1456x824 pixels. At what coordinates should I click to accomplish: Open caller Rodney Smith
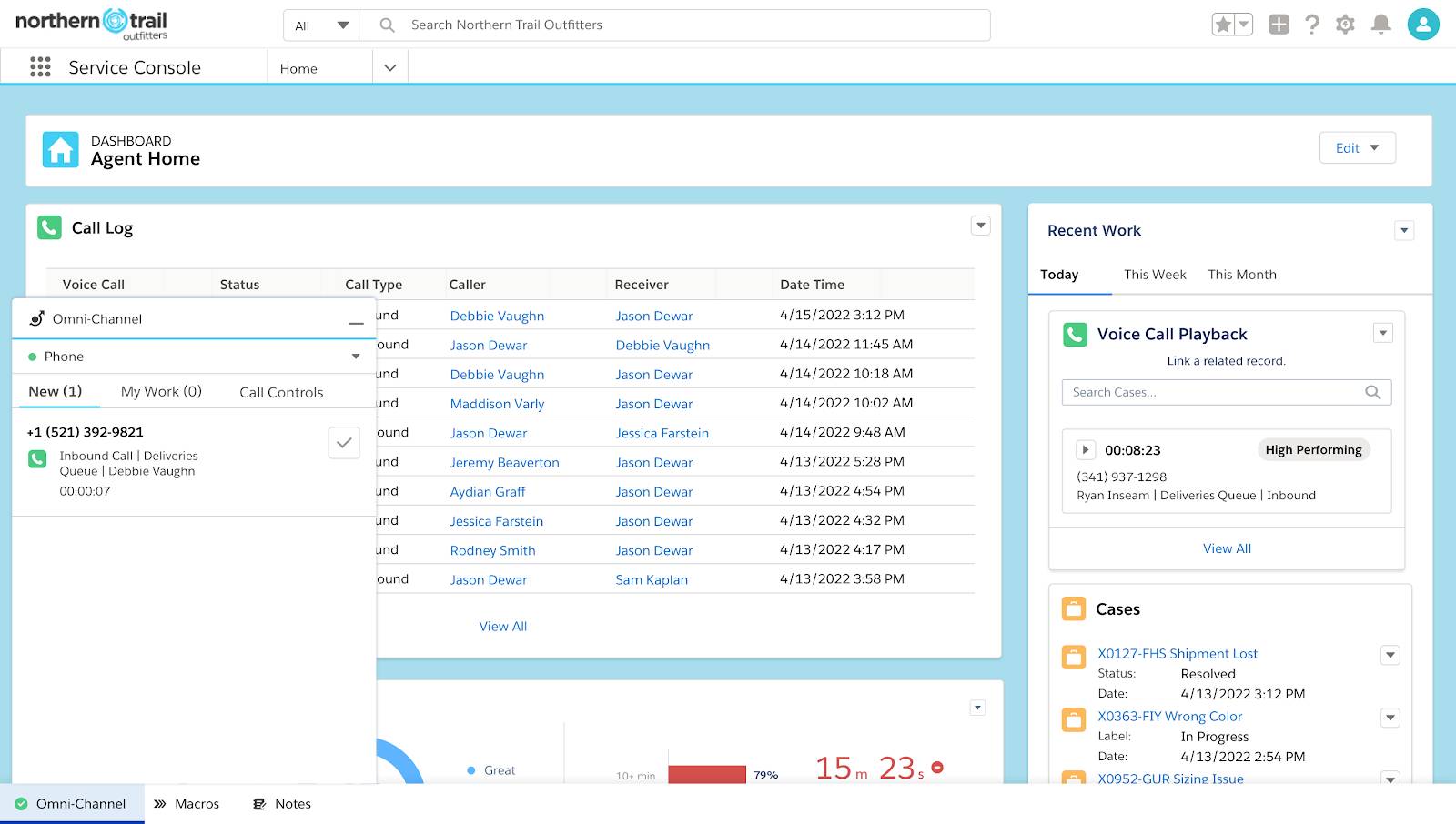[492, 550]
